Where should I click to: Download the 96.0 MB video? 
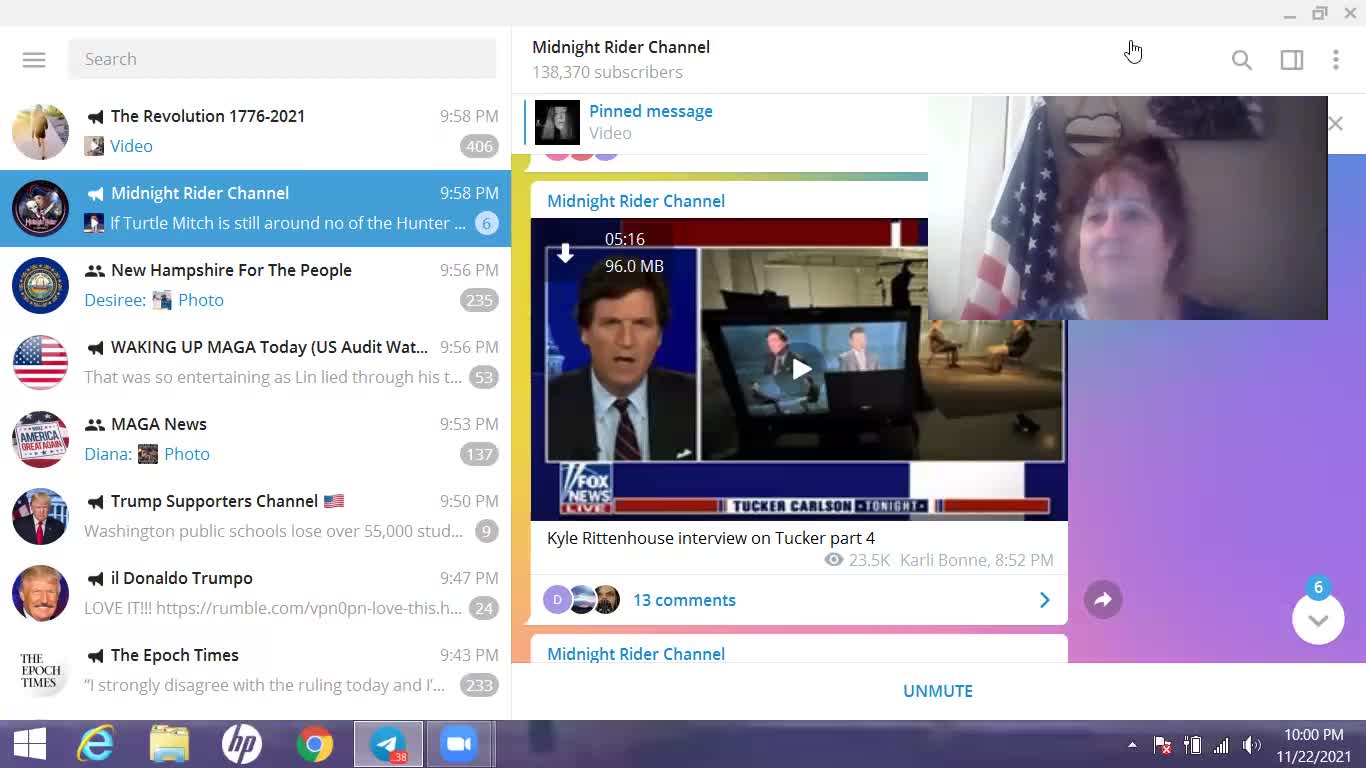565,253
